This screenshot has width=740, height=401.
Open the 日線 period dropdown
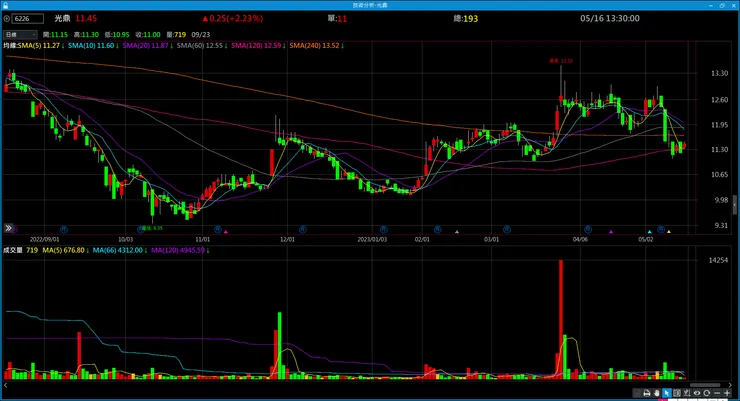(x=20, y=34)
